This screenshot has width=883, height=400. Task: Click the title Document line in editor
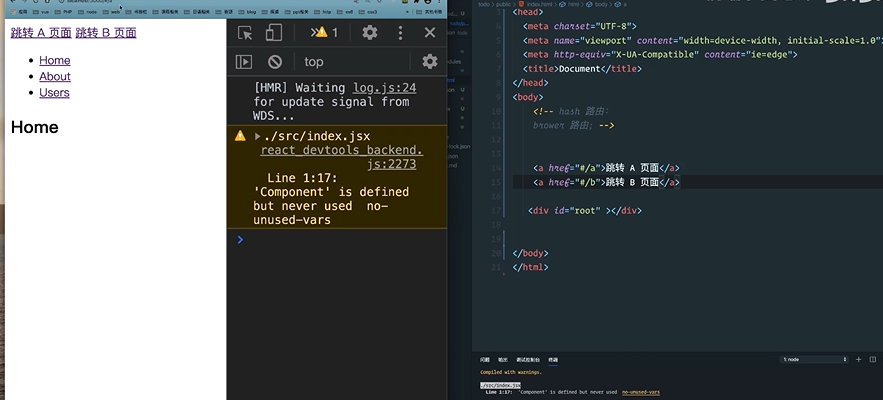(x=582, y=69)
